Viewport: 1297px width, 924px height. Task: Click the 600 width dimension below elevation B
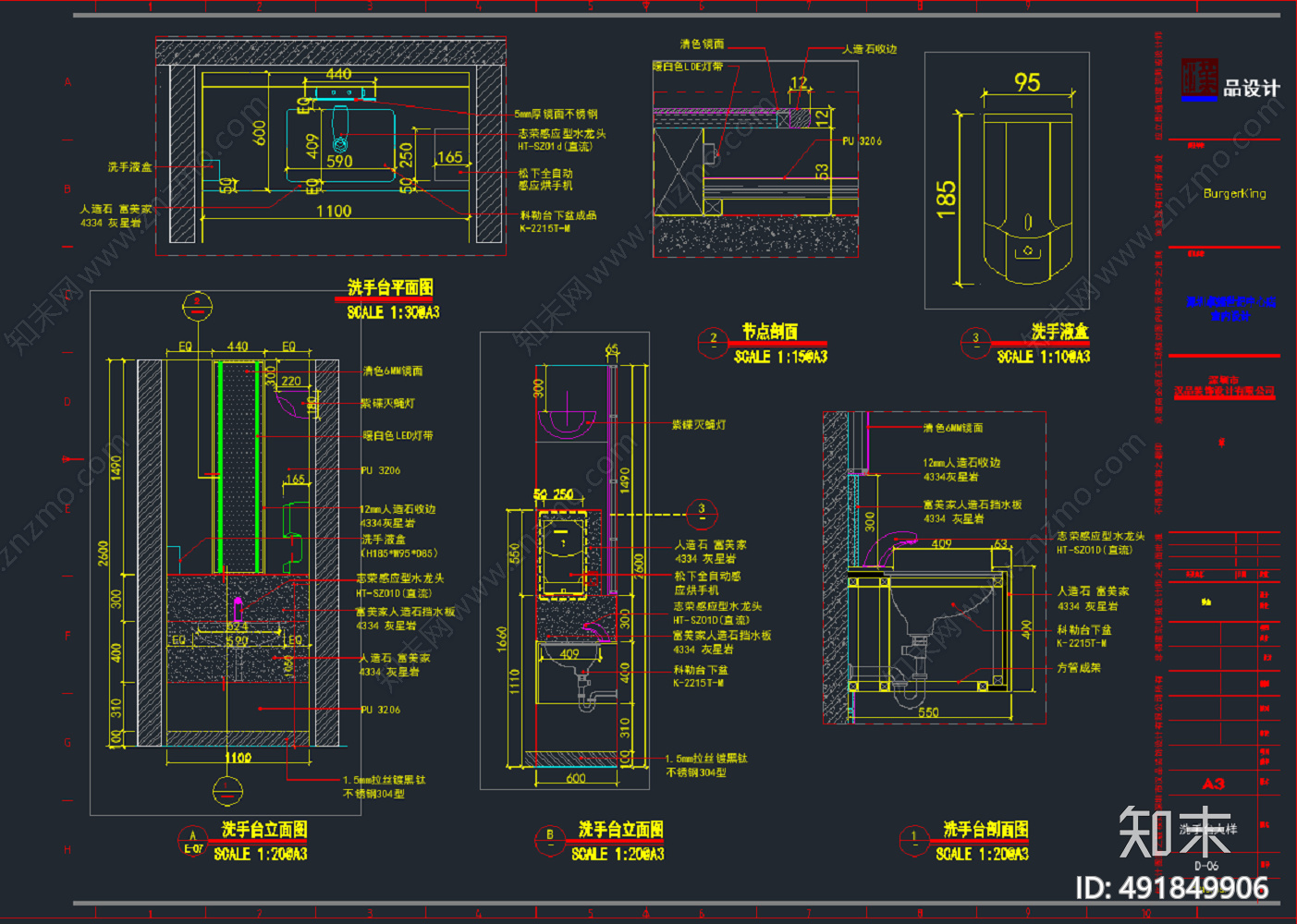click(x=576, y=778)
